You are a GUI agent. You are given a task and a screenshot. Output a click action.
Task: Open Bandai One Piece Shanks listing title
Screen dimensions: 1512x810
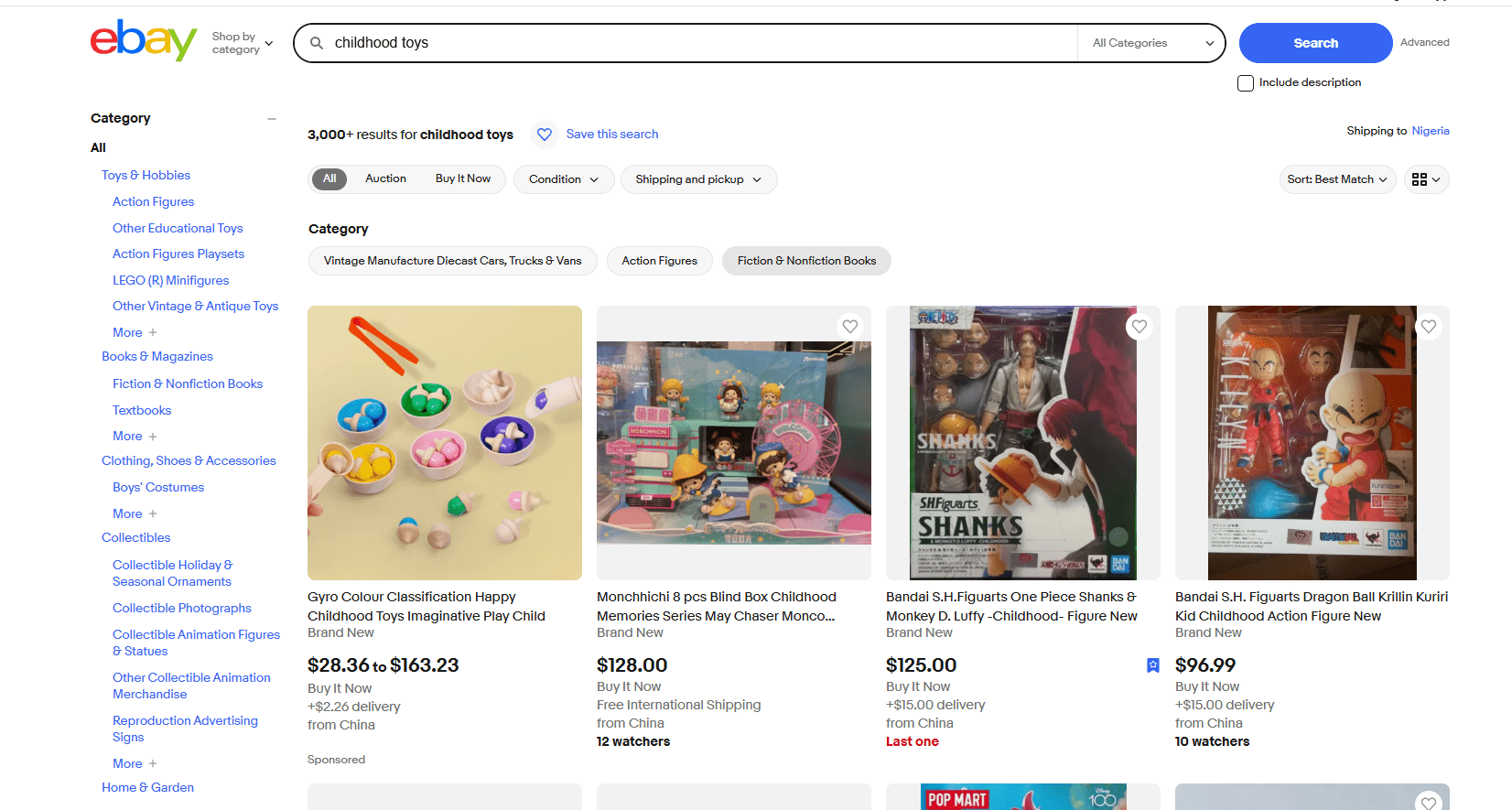click(1011, 606)
